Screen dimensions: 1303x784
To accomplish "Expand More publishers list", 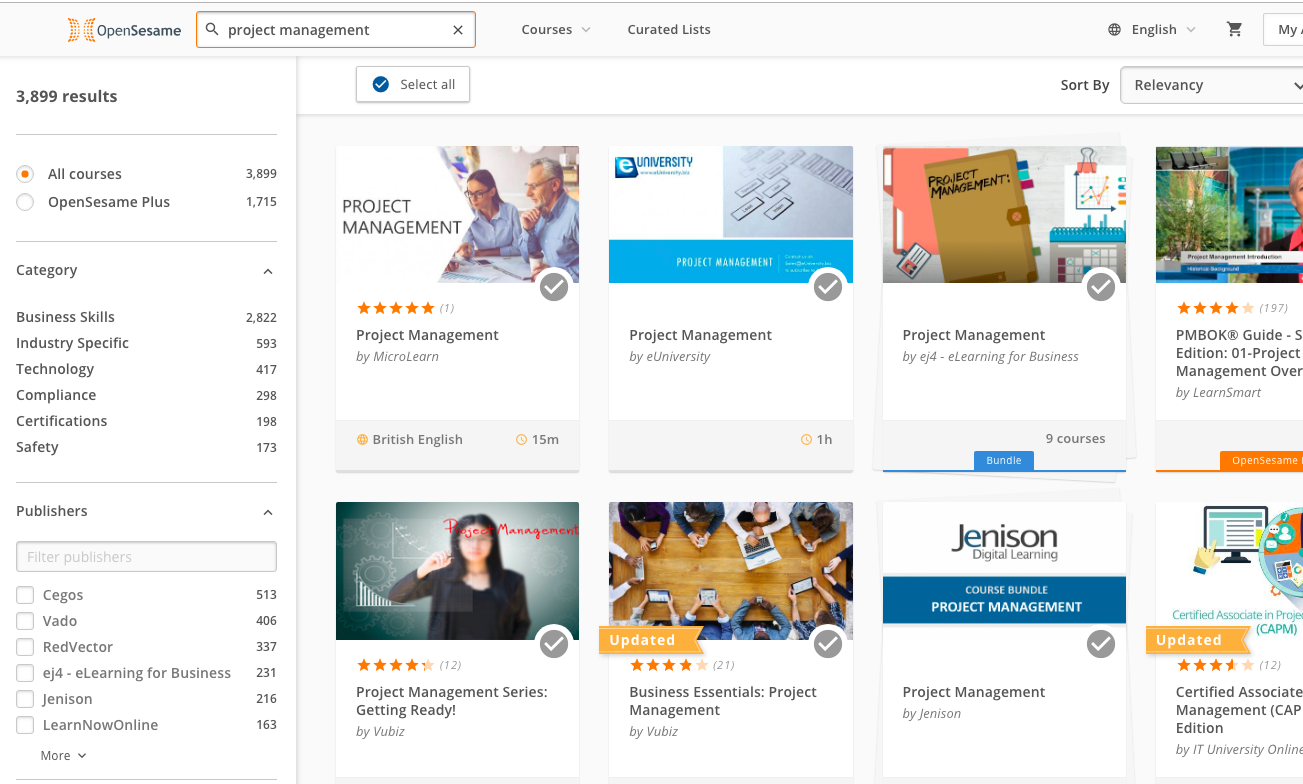I will pyautogui.click(x=64, y=756).
